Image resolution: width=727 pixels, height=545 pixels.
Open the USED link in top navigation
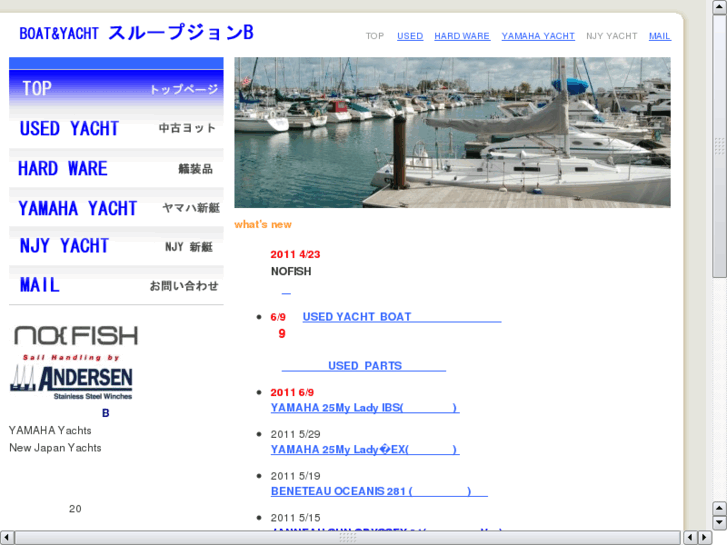[410, 36]
